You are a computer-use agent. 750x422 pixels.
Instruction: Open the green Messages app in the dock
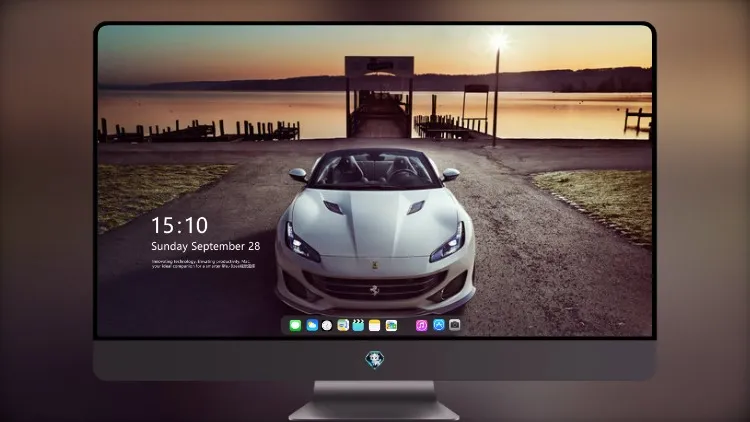(x=295, y=325)
